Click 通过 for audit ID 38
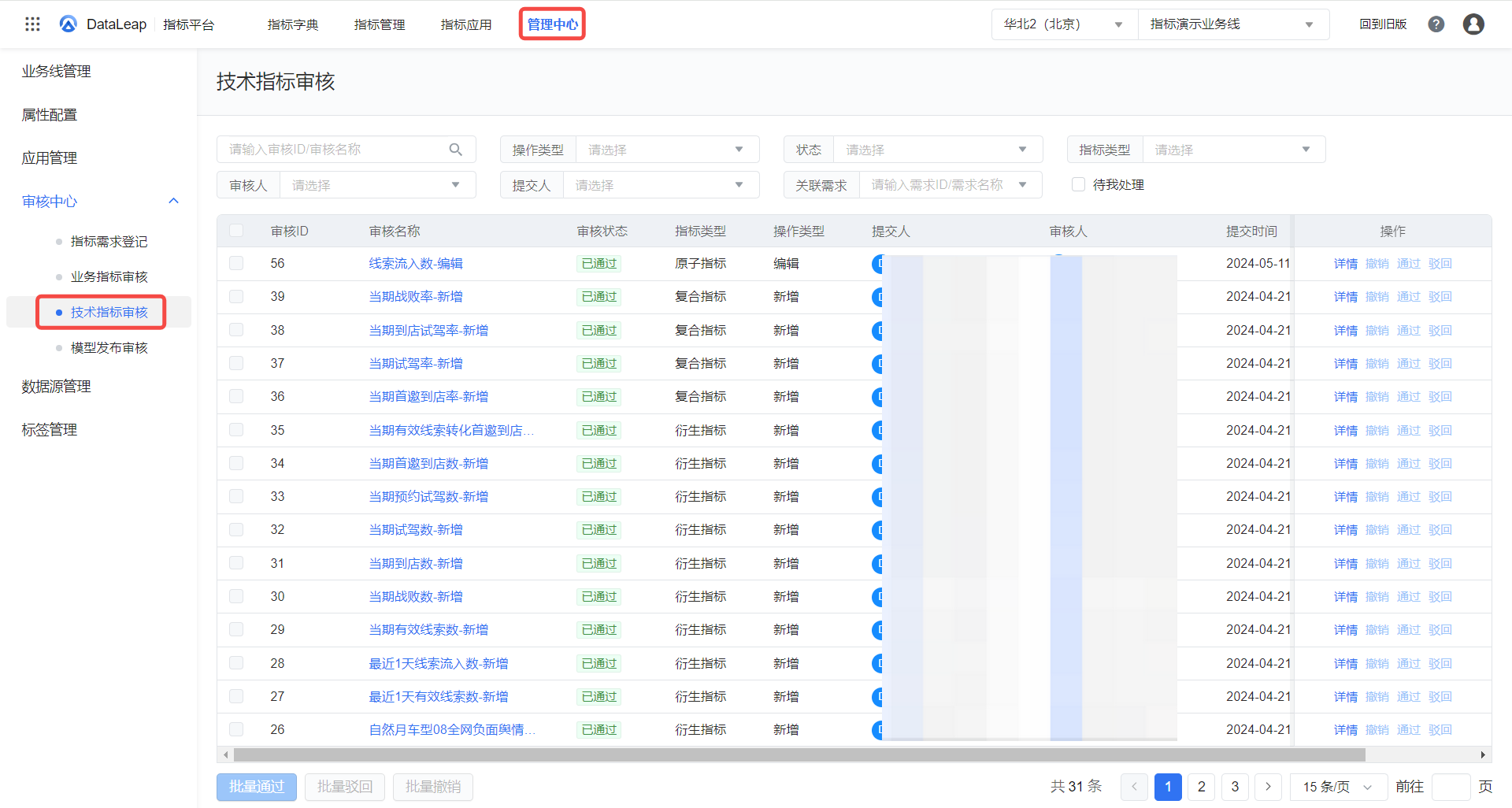 pyautogui.click(x=1409, y=331)
